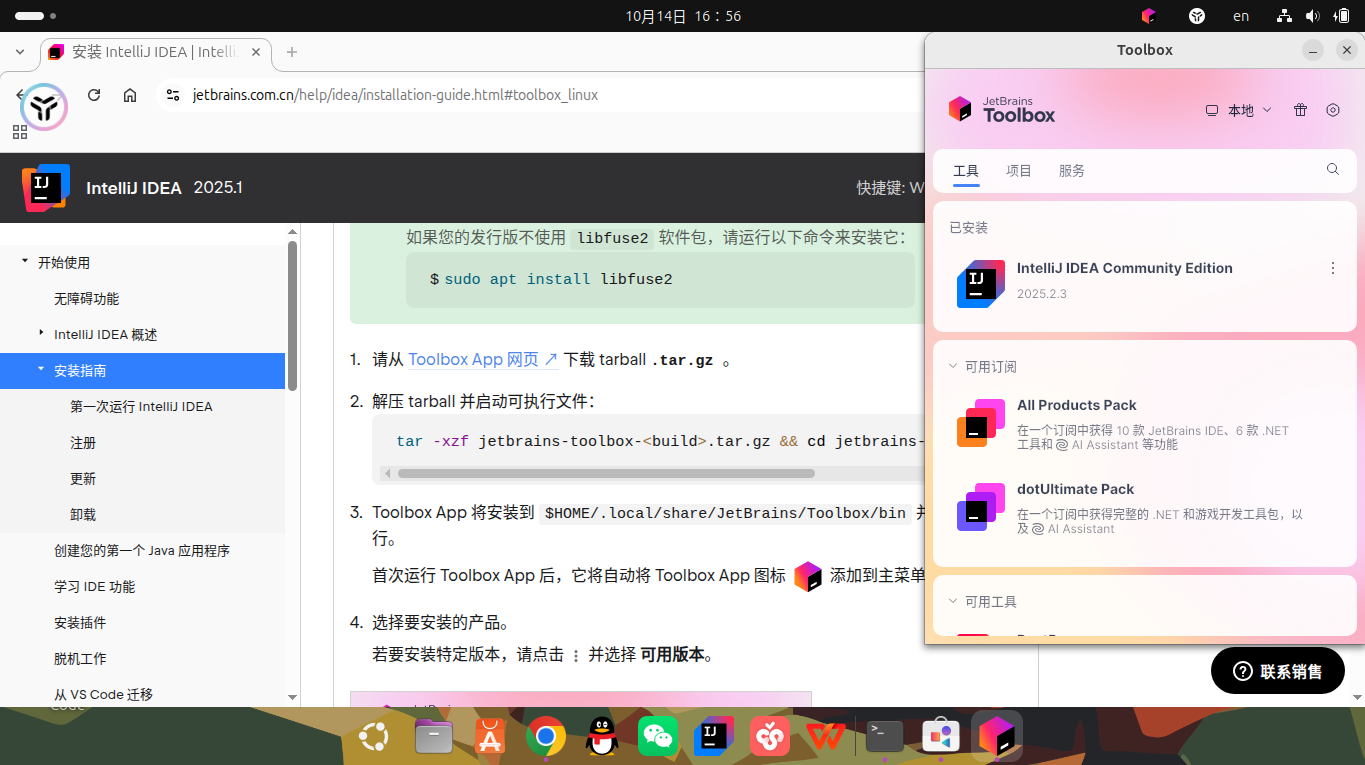1365x765 pixels.
Task: Open IntelliJ IDEA from dock
Action: click(714, 737)
